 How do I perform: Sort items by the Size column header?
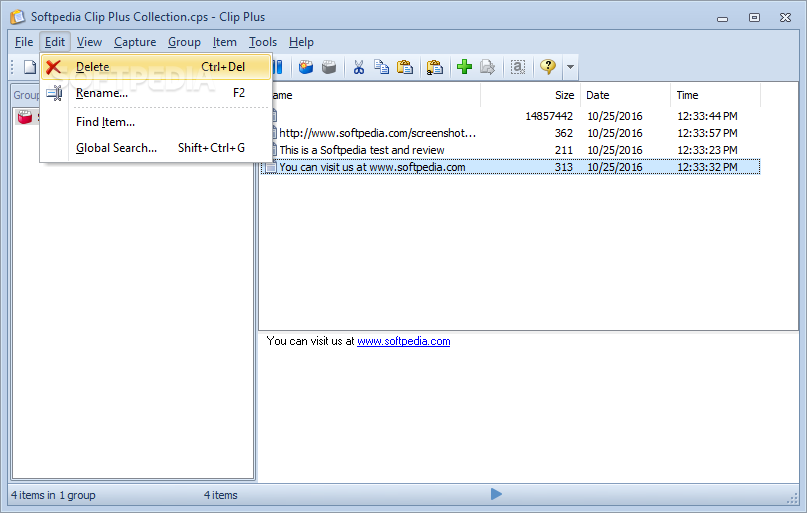pyautogui.click(x=530, y=95)
